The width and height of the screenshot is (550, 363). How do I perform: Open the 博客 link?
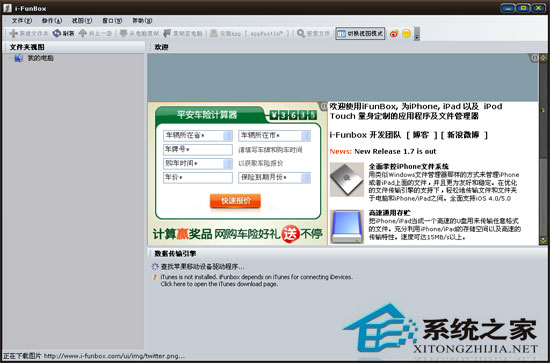pyautogui.click(x=421, y=135)
